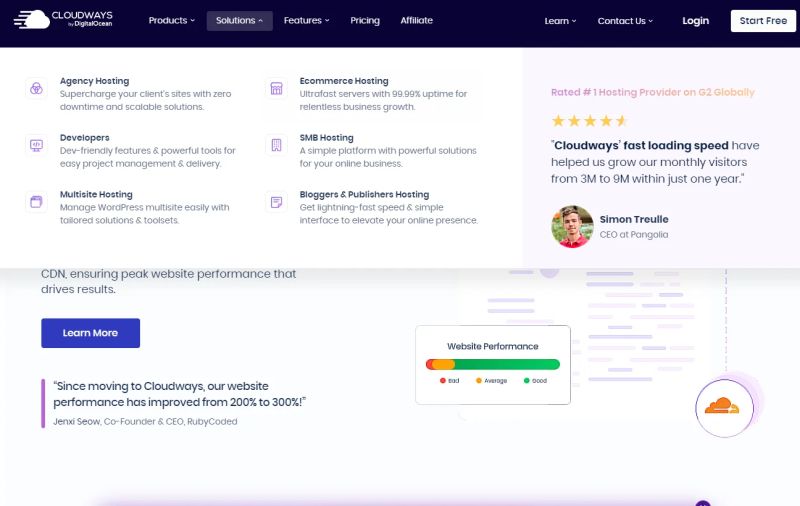Viewport: 800px width, 506px height.
Task: Click the green Good legend dot
Action: 527,381
